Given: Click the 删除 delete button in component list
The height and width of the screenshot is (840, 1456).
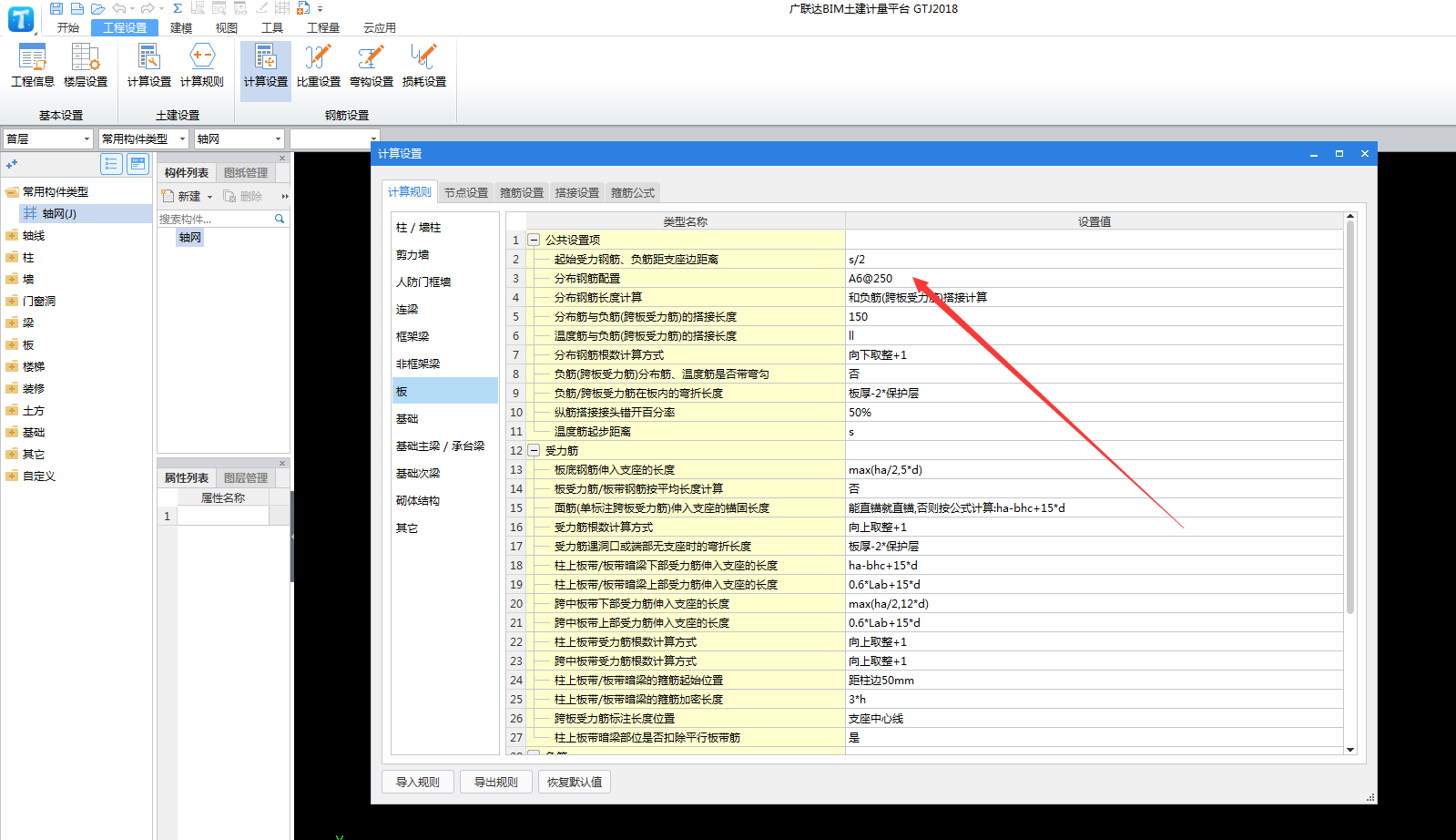Looking at the screenshot, I should pyautogui.click(x=243, y=196).
